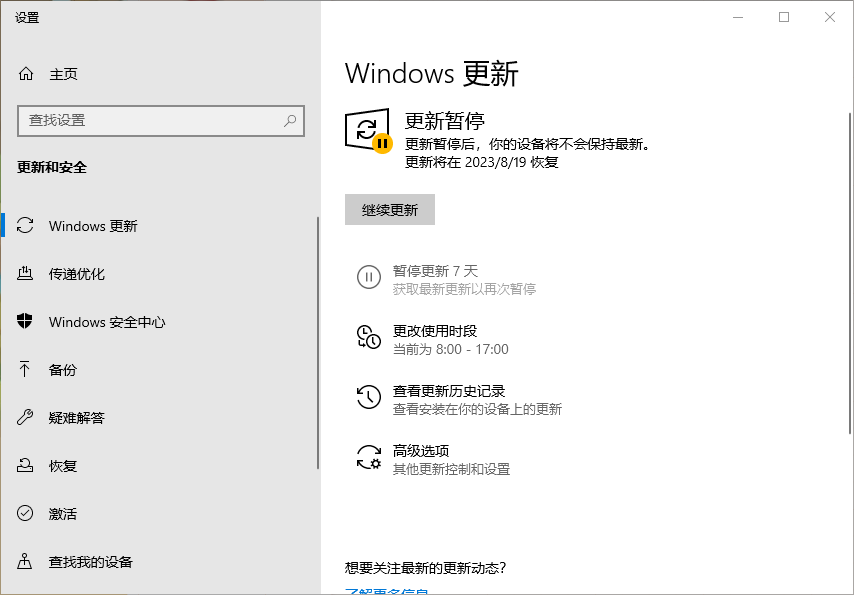Click the text 当前为 8:00 - 17:00
Viewport: 854px width, 595px height.
[x=450, y=349]
